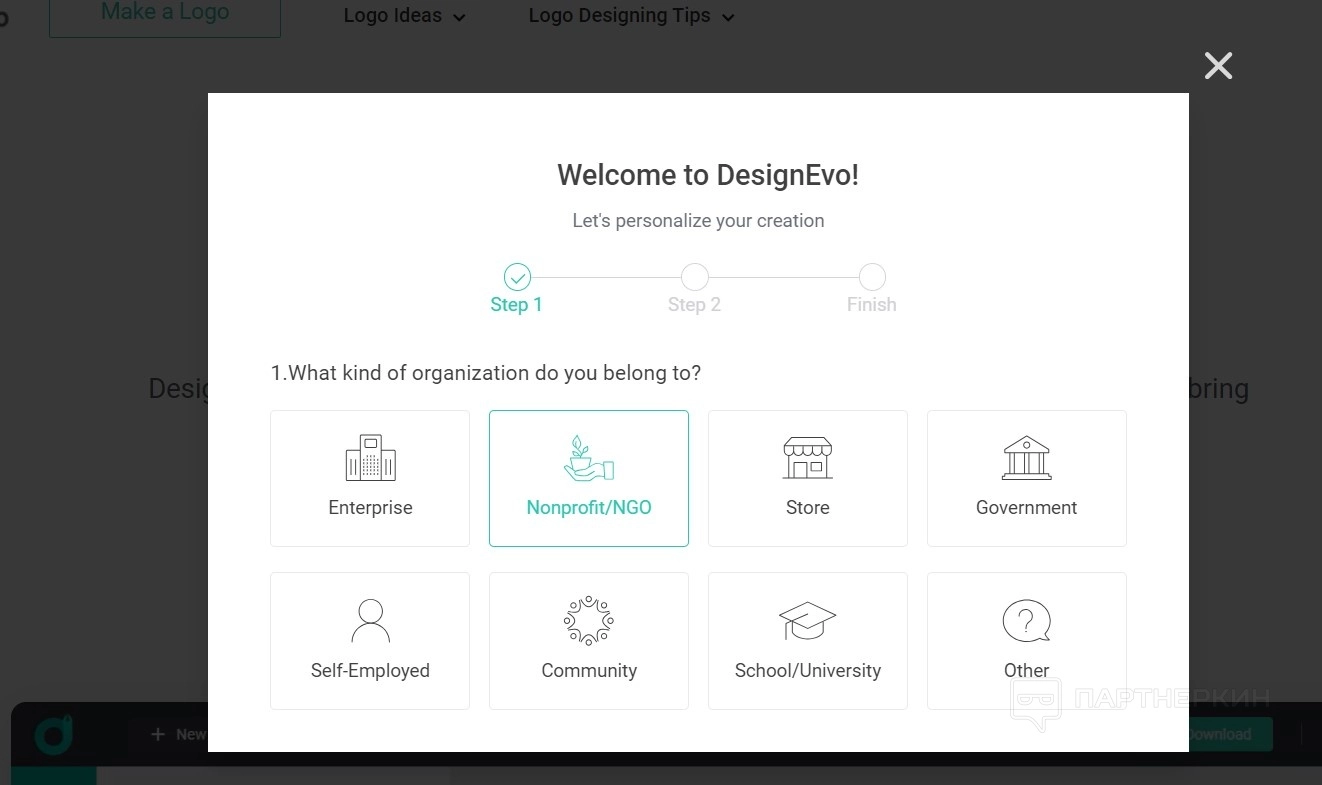The image size is (1322, 785).
Task: Select the Community circle-of-people icon
Action: 588,620
